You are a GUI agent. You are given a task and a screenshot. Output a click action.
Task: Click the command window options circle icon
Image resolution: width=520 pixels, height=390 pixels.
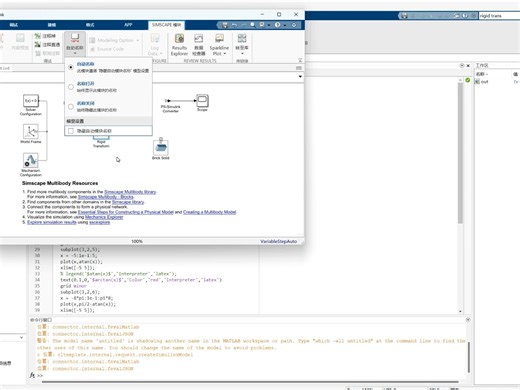[468, 320]
